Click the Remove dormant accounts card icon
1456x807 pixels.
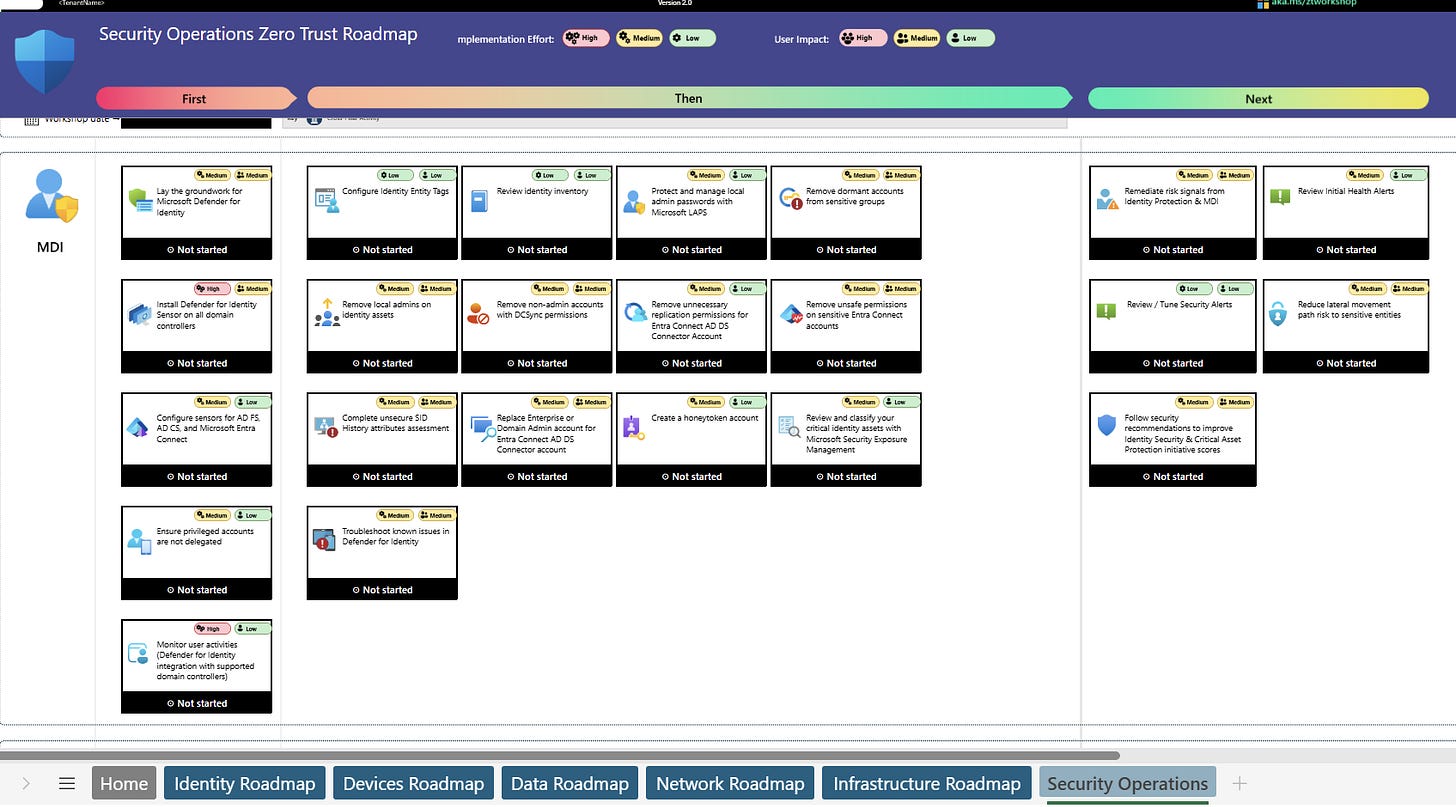(x=790, y=198)
